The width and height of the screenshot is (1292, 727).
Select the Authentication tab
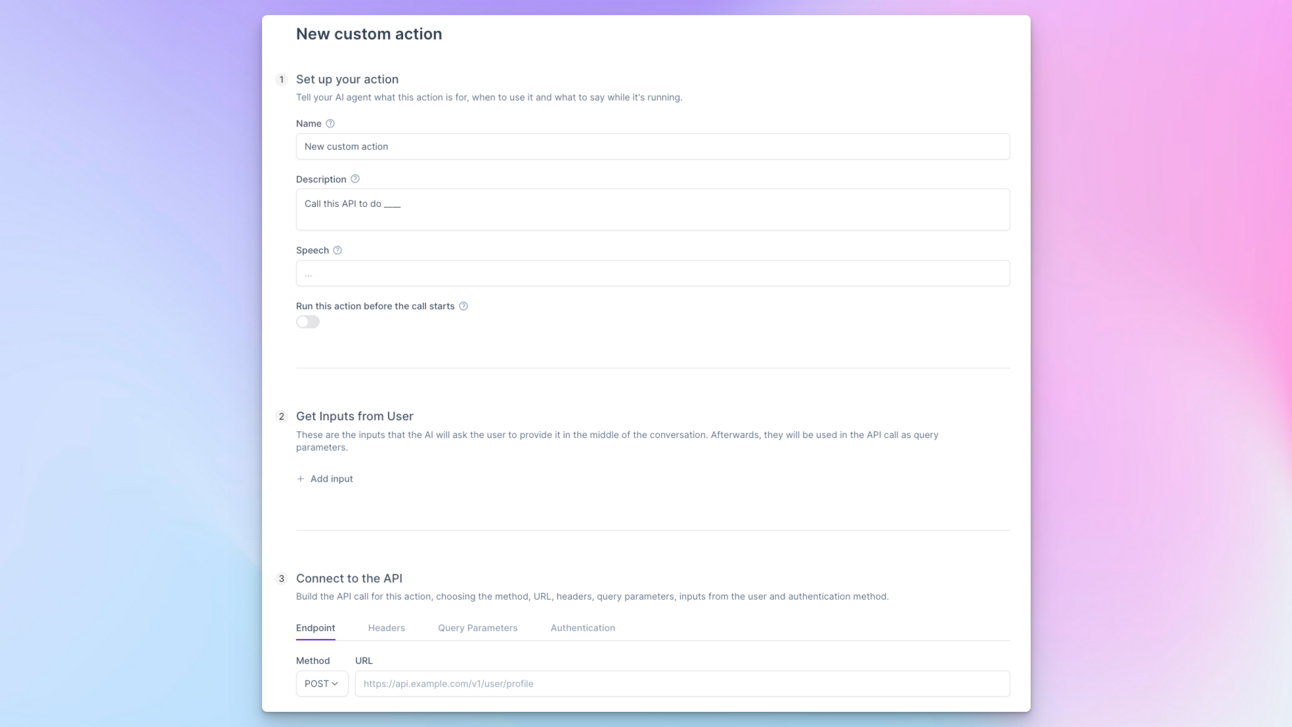pos(583,628)
